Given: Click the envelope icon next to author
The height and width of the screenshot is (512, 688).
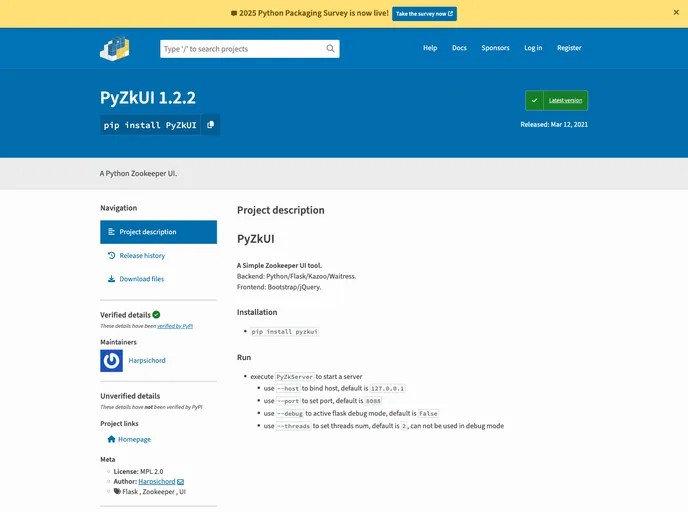Looking at the screenshot, I should pos(180,482).
